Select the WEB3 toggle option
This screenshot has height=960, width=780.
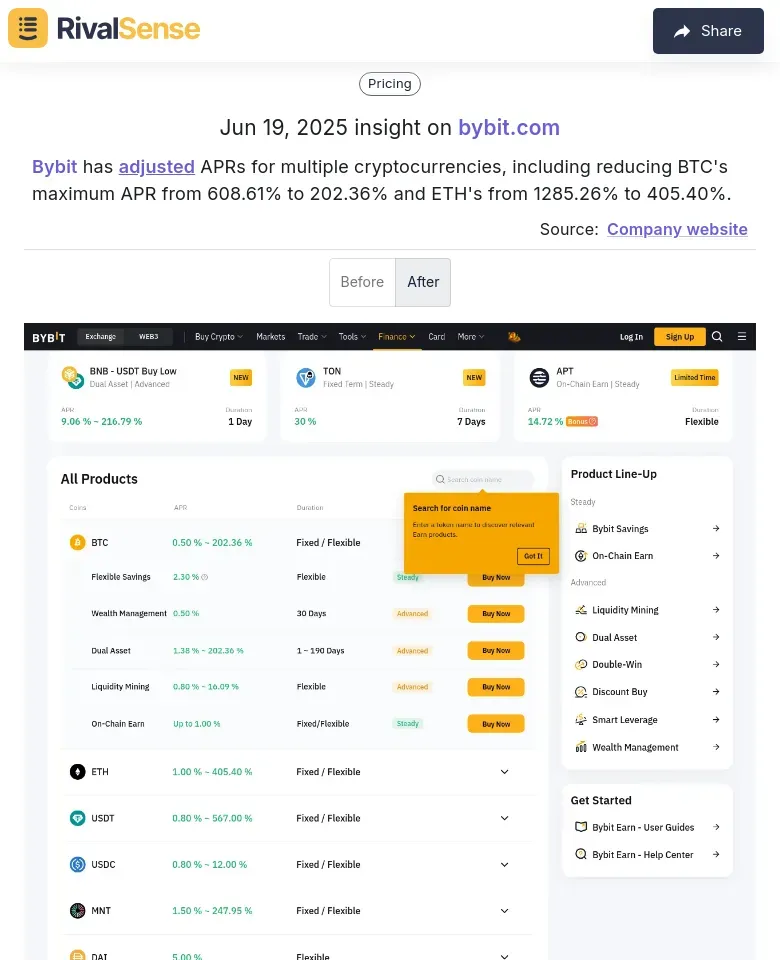coord(148,337)
